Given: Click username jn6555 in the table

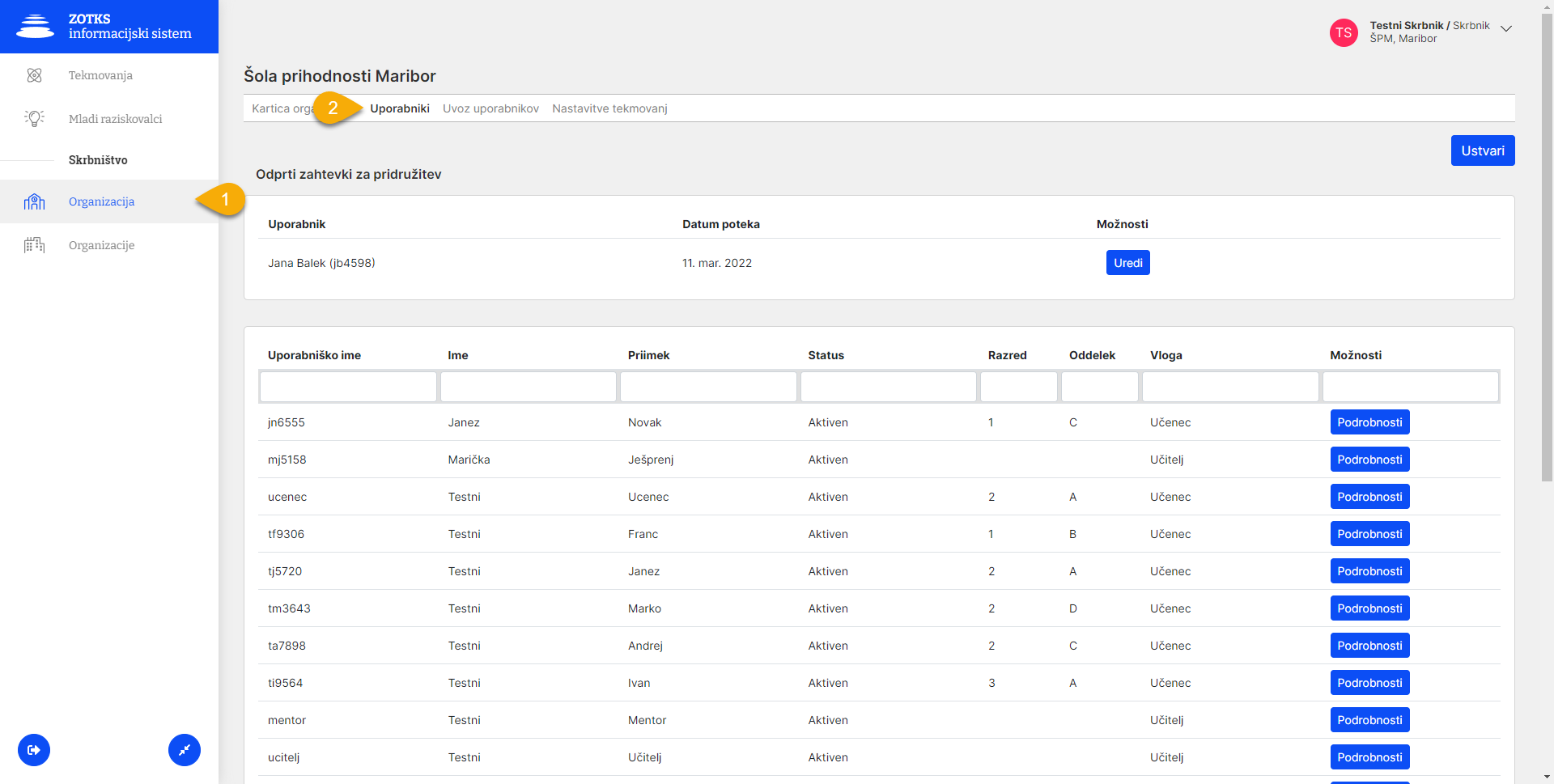Looking at the screenshot, I should click(x=287, y=422).
